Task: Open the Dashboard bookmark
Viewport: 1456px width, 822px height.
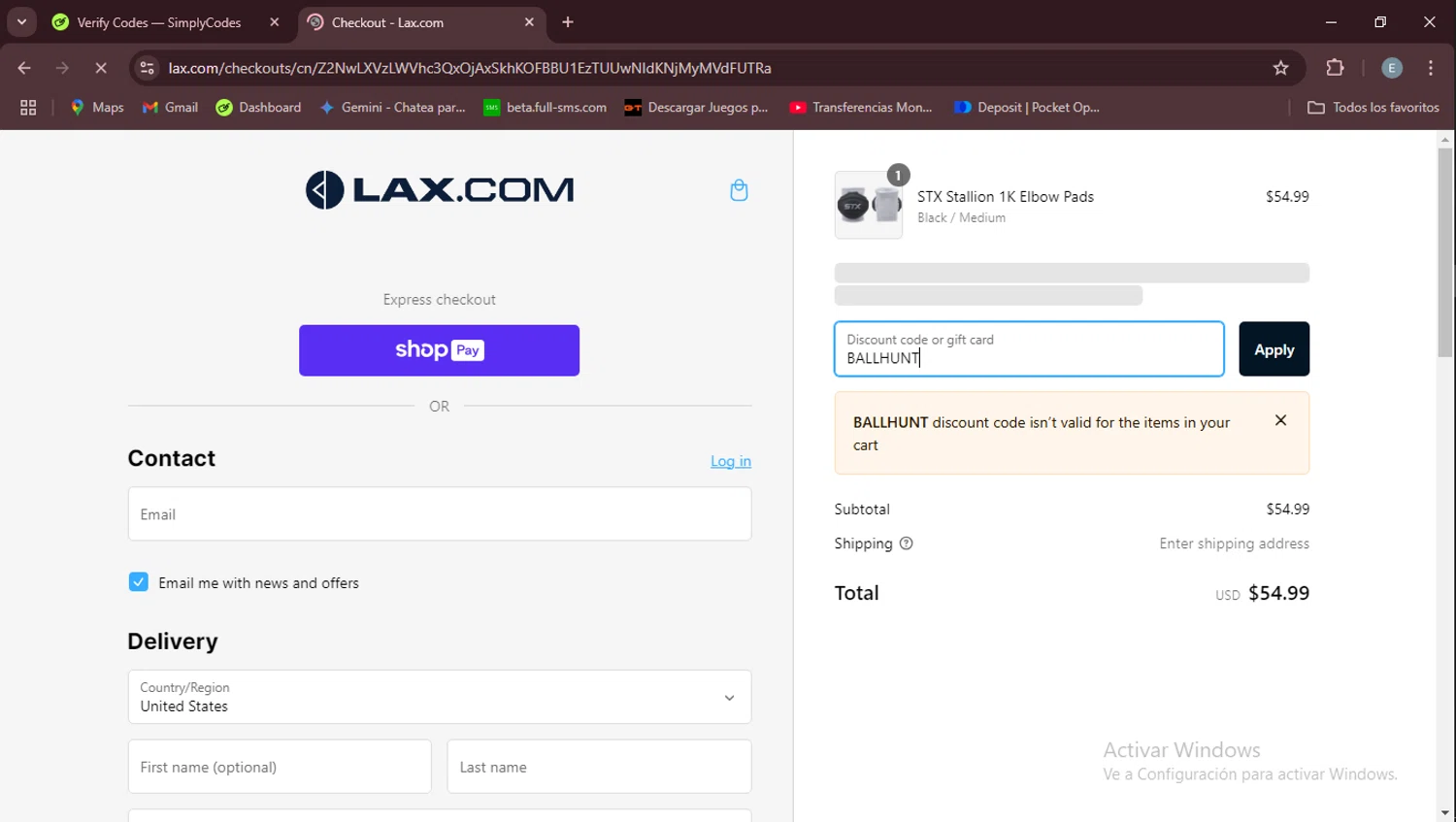Action: tap(258, 108)
